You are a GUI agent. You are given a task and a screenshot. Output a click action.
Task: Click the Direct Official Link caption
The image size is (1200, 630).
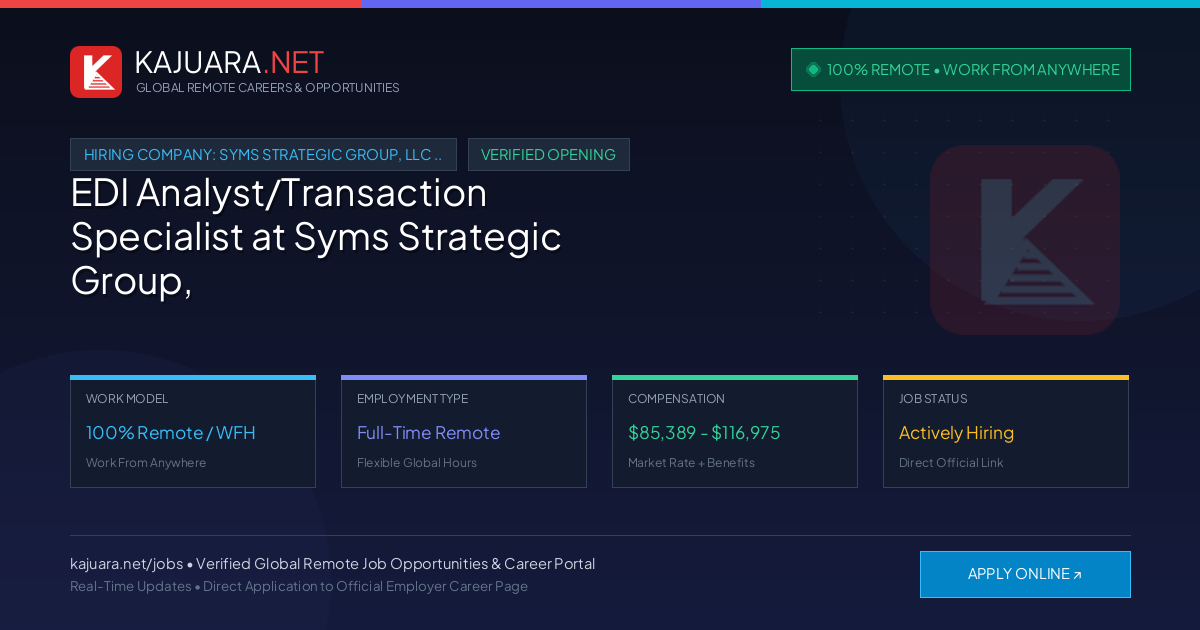pyautogui.click(x=951, y=463)
